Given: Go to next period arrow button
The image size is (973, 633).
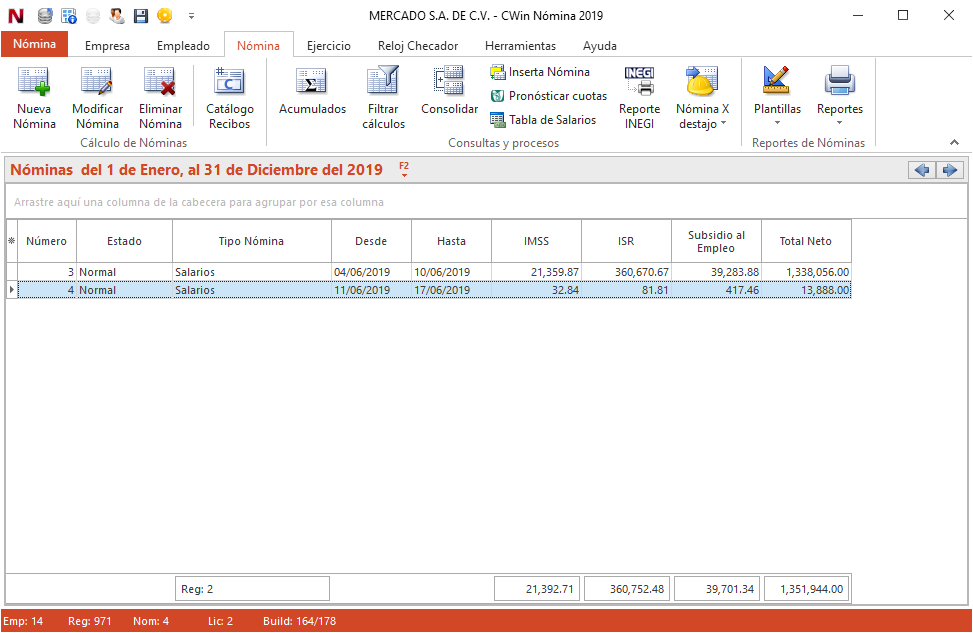Looking at the screenshot, I should coord(949,170).
